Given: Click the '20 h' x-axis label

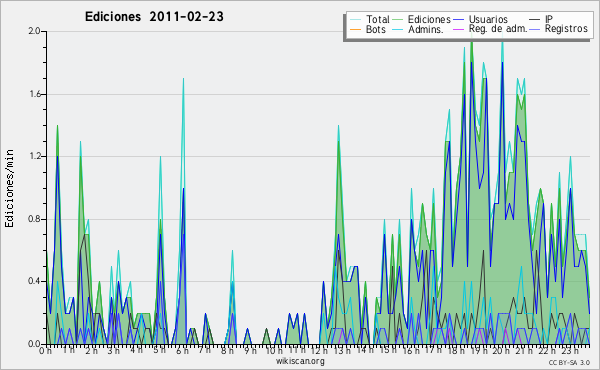Looking at the screenshot, I should (502, 351).
